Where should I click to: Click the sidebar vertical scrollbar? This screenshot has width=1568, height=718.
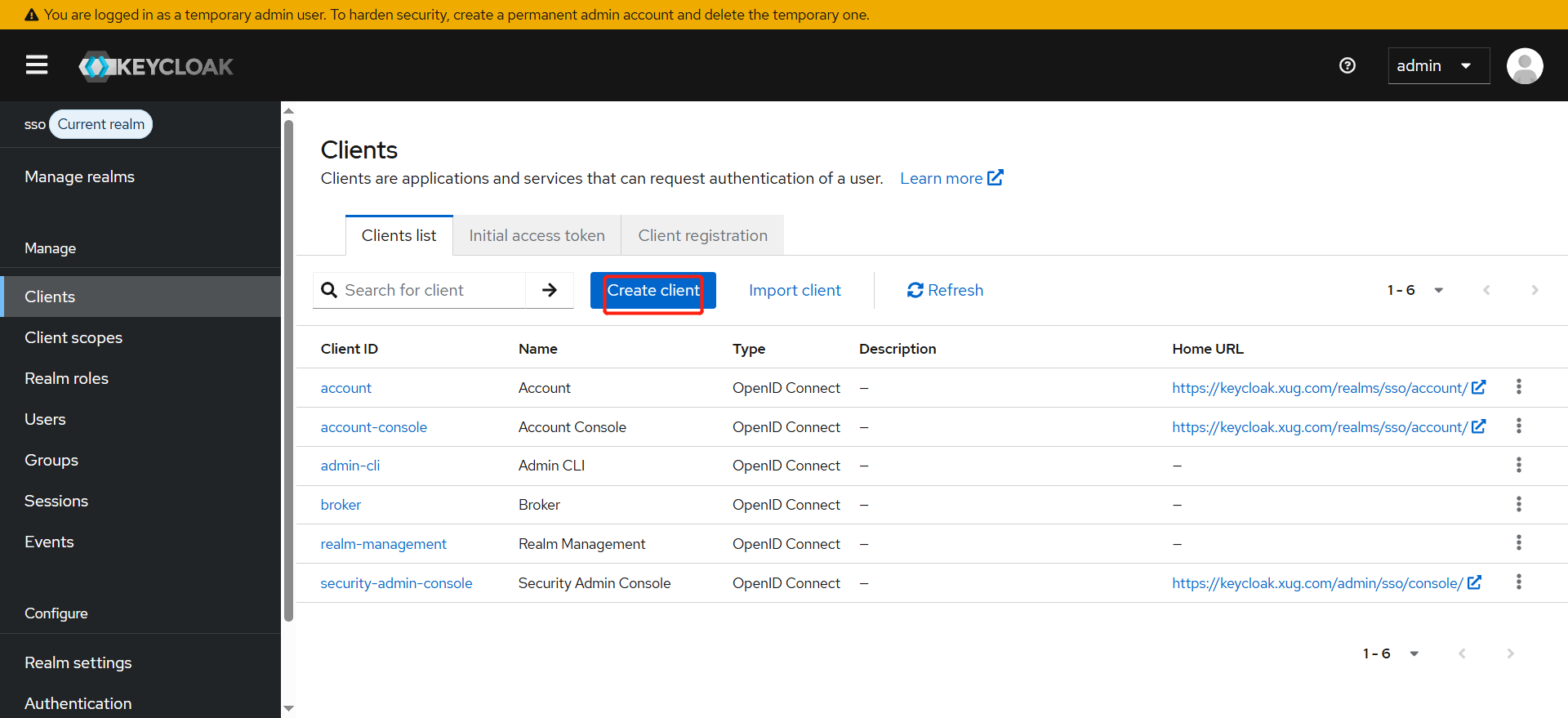288,370
